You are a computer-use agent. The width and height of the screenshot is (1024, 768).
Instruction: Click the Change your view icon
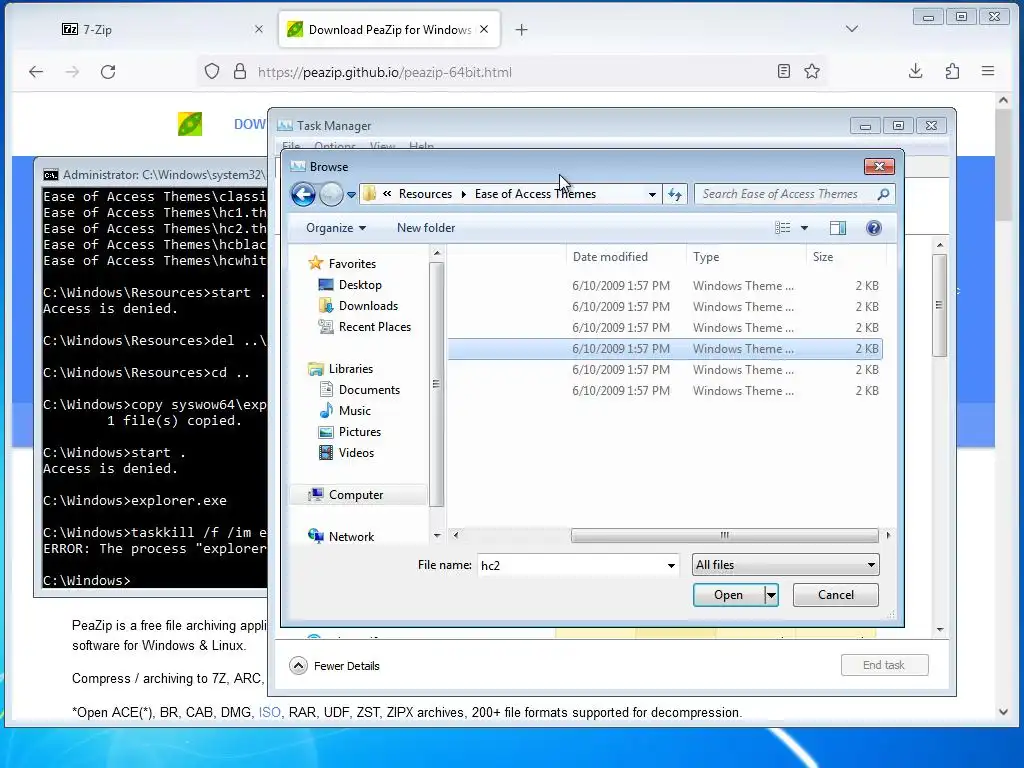point(782,228)
